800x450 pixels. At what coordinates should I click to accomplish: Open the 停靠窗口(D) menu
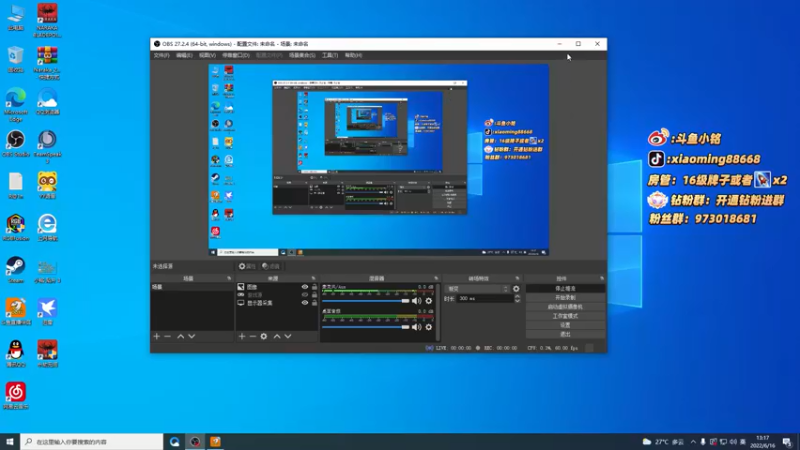236,55
